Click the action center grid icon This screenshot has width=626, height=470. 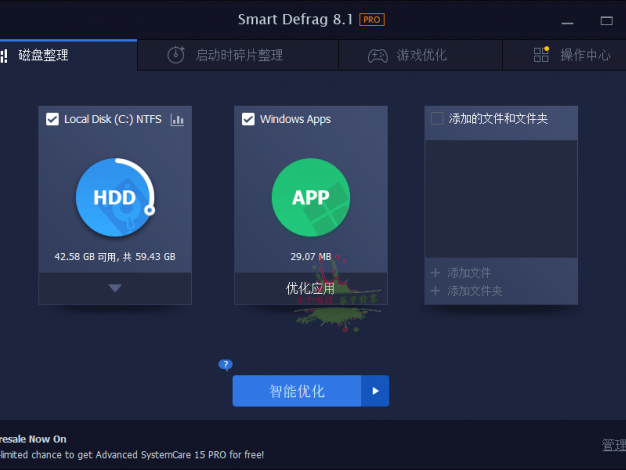point(541,54)
